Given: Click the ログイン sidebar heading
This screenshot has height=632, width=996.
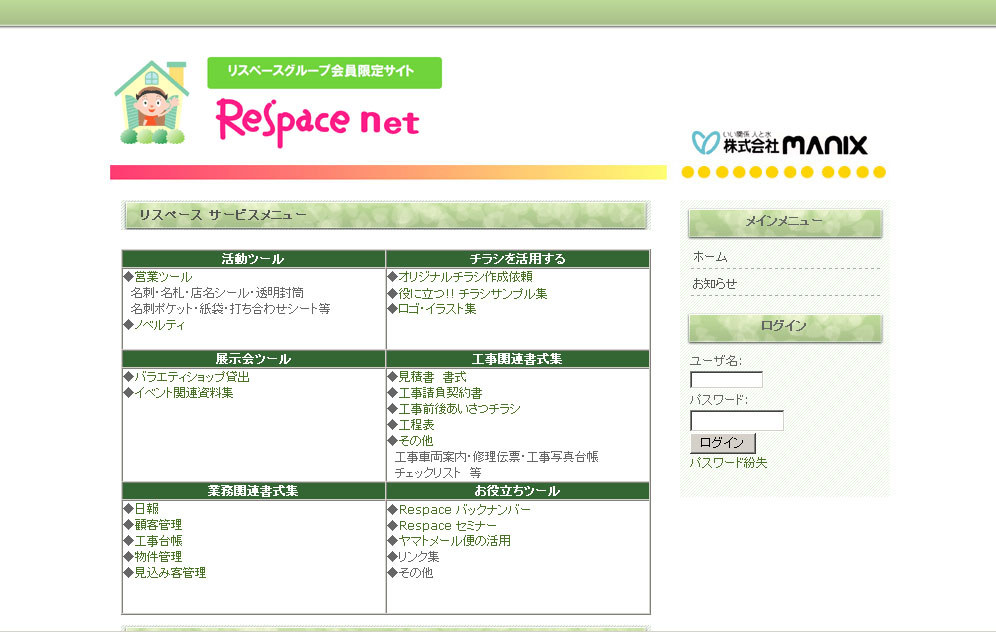Looking at the screenshot, I should point(785,328).
